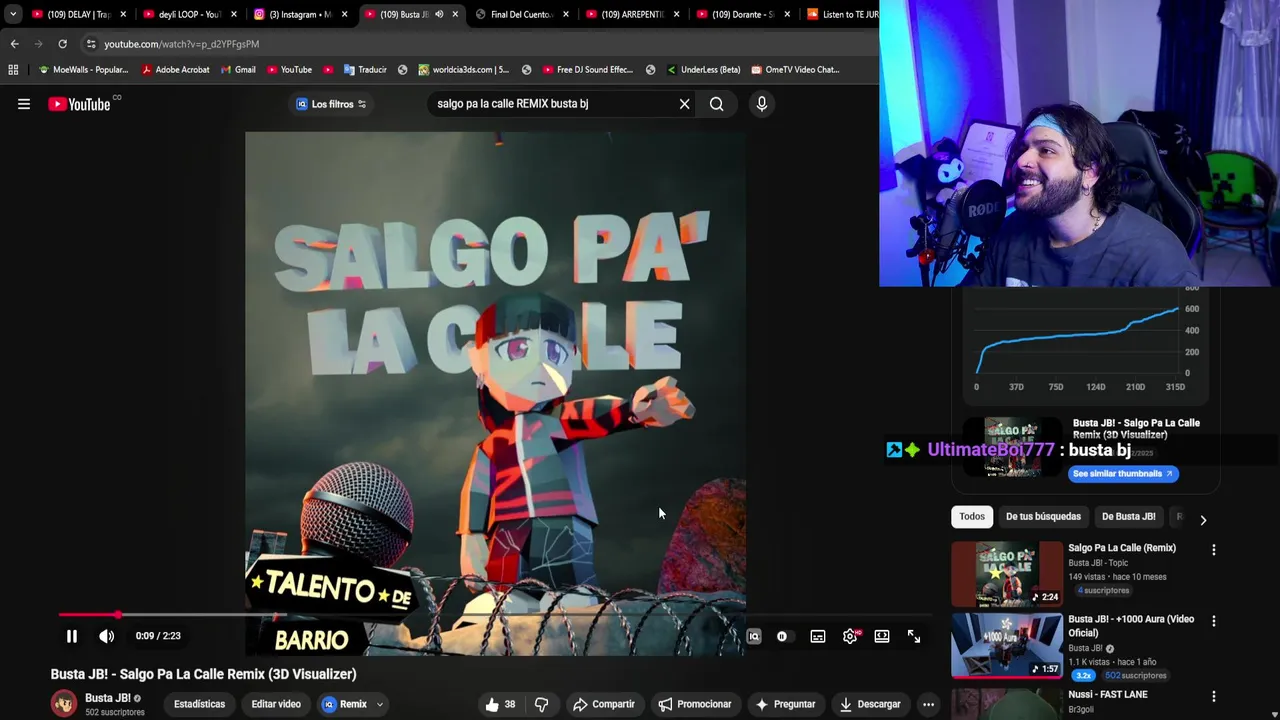This screenshot has height=720, width=1280.
Task: Close the Instagram browser tab
Action: pyautogui.click(x=345, y=14)
